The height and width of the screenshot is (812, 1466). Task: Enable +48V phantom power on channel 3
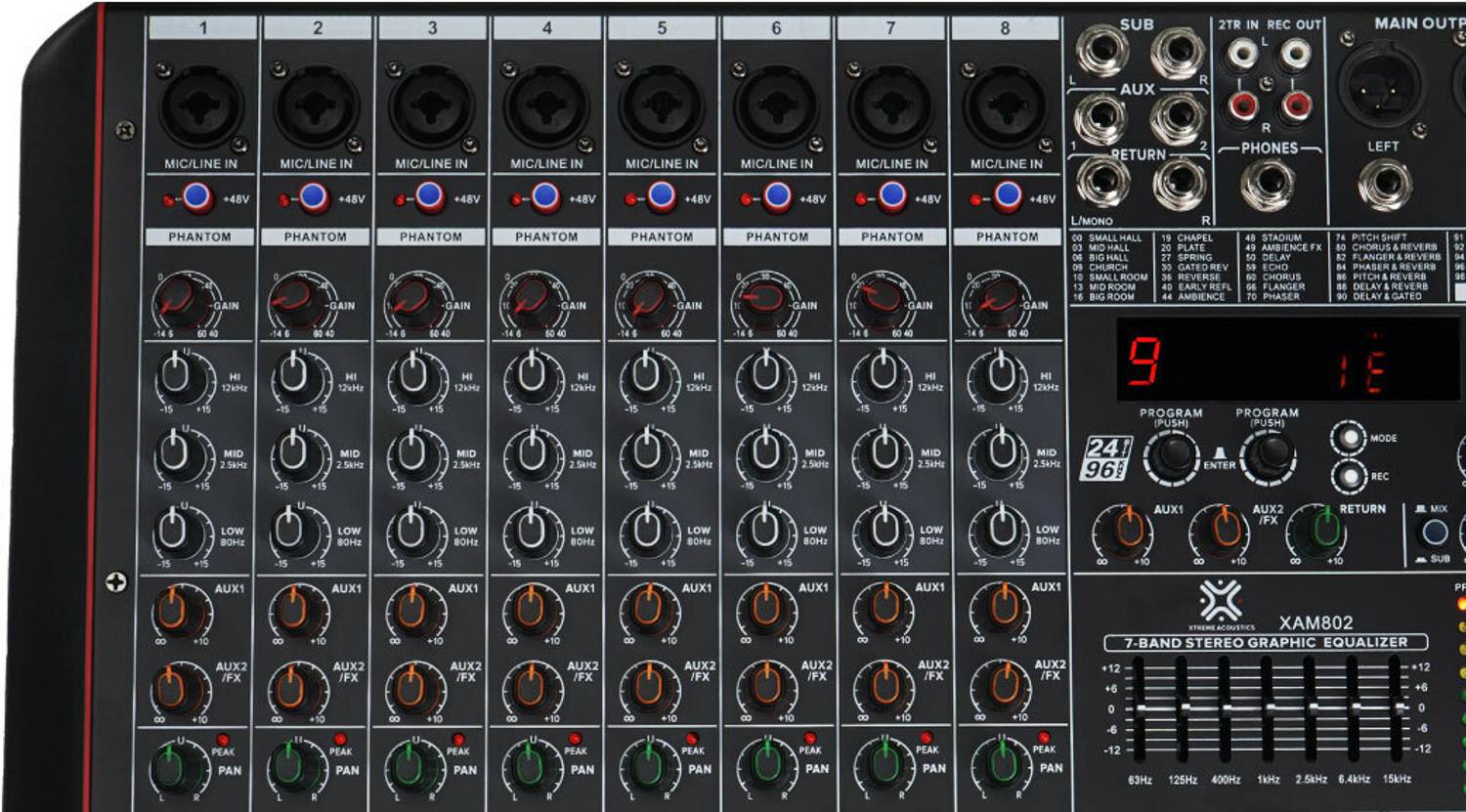click(x=429, y=198)
